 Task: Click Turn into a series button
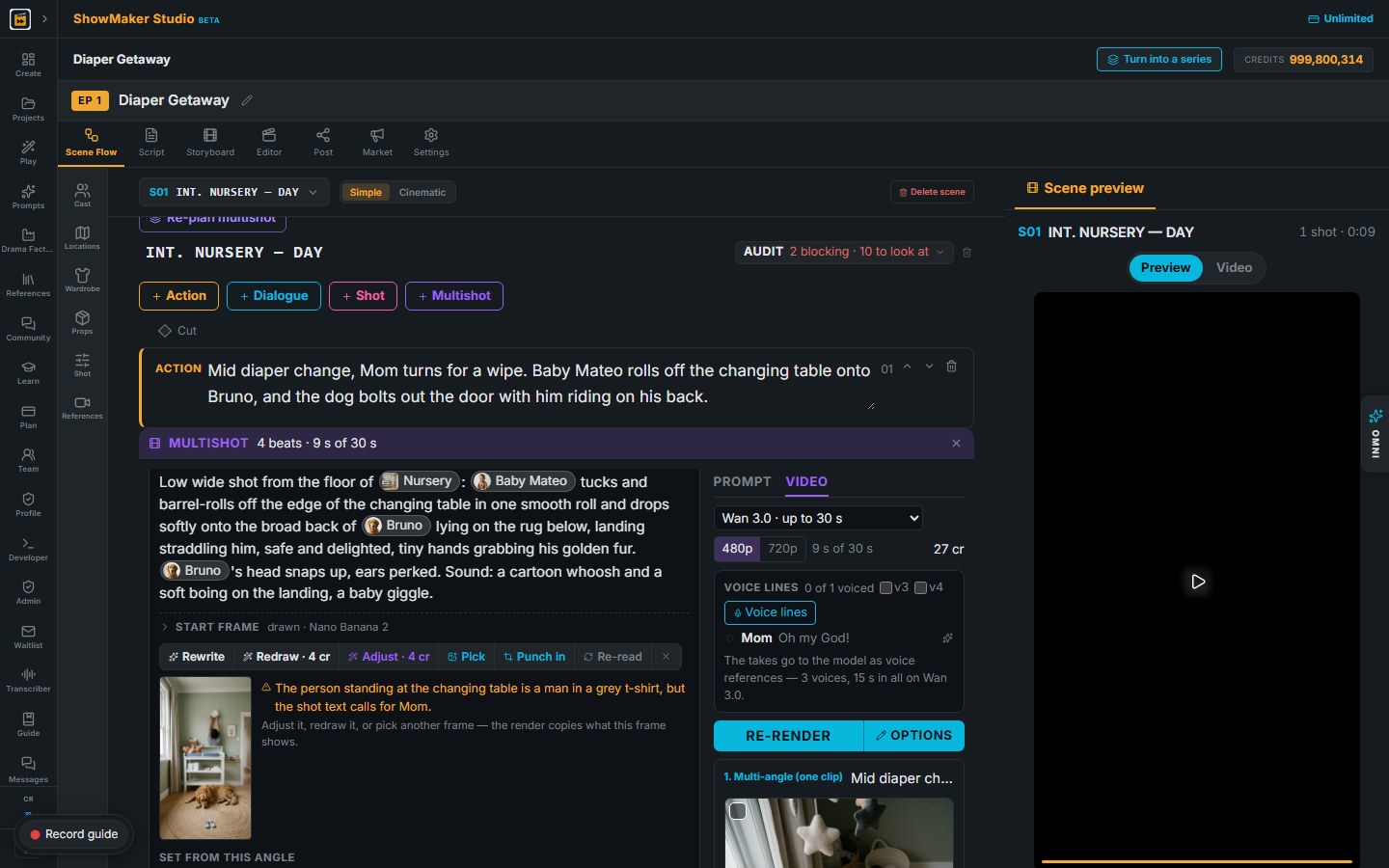point(1159,59)
